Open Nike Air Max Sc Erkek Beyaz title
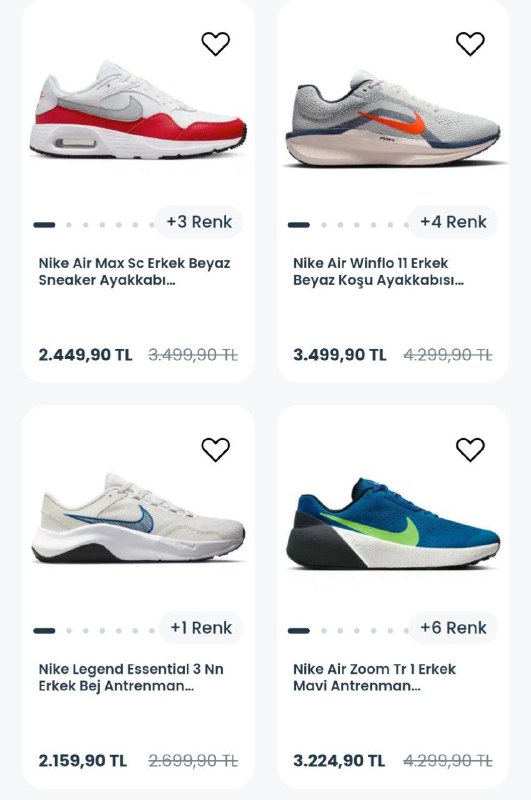This screenshot has height=800, width=531. [134, 271]
